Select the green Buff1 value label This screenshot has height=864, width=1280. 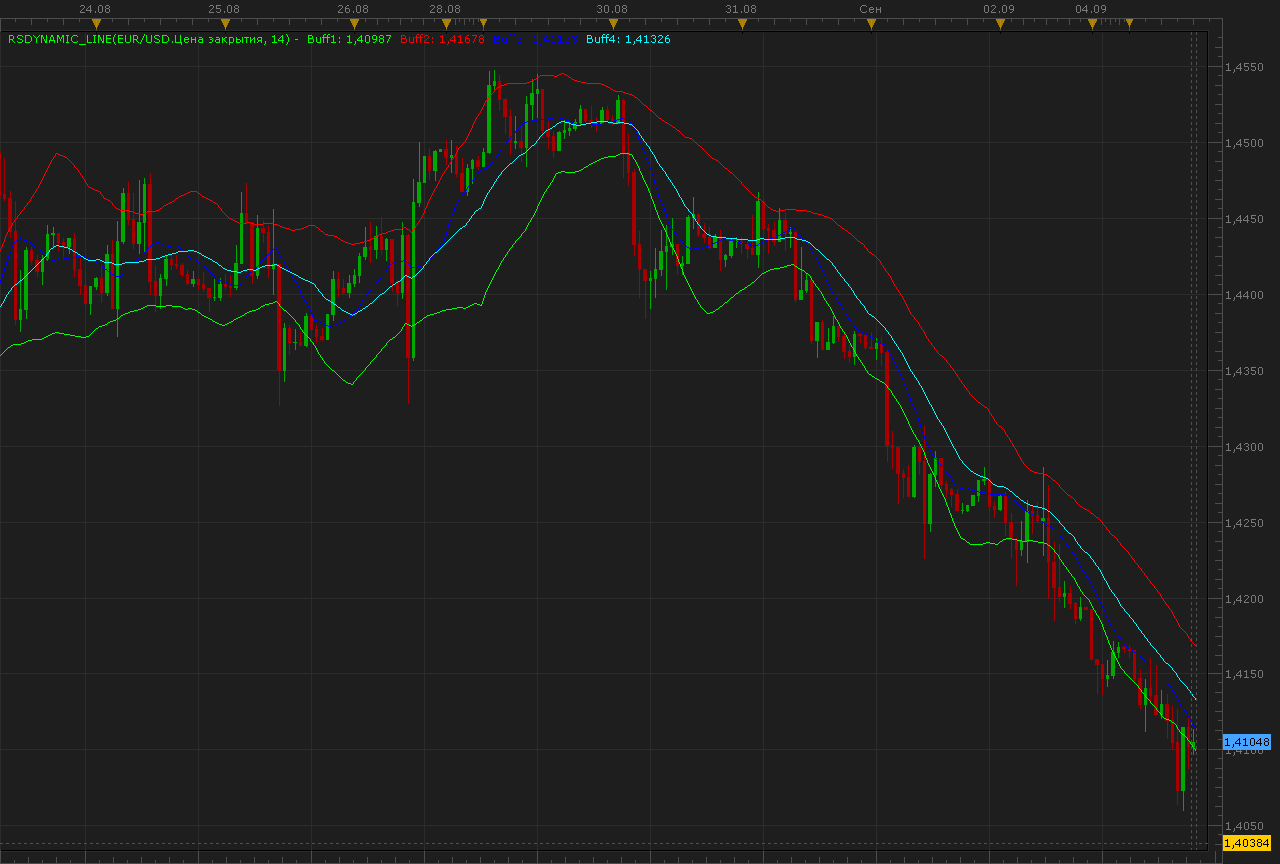pyautogui.click(x=349, y=40)
